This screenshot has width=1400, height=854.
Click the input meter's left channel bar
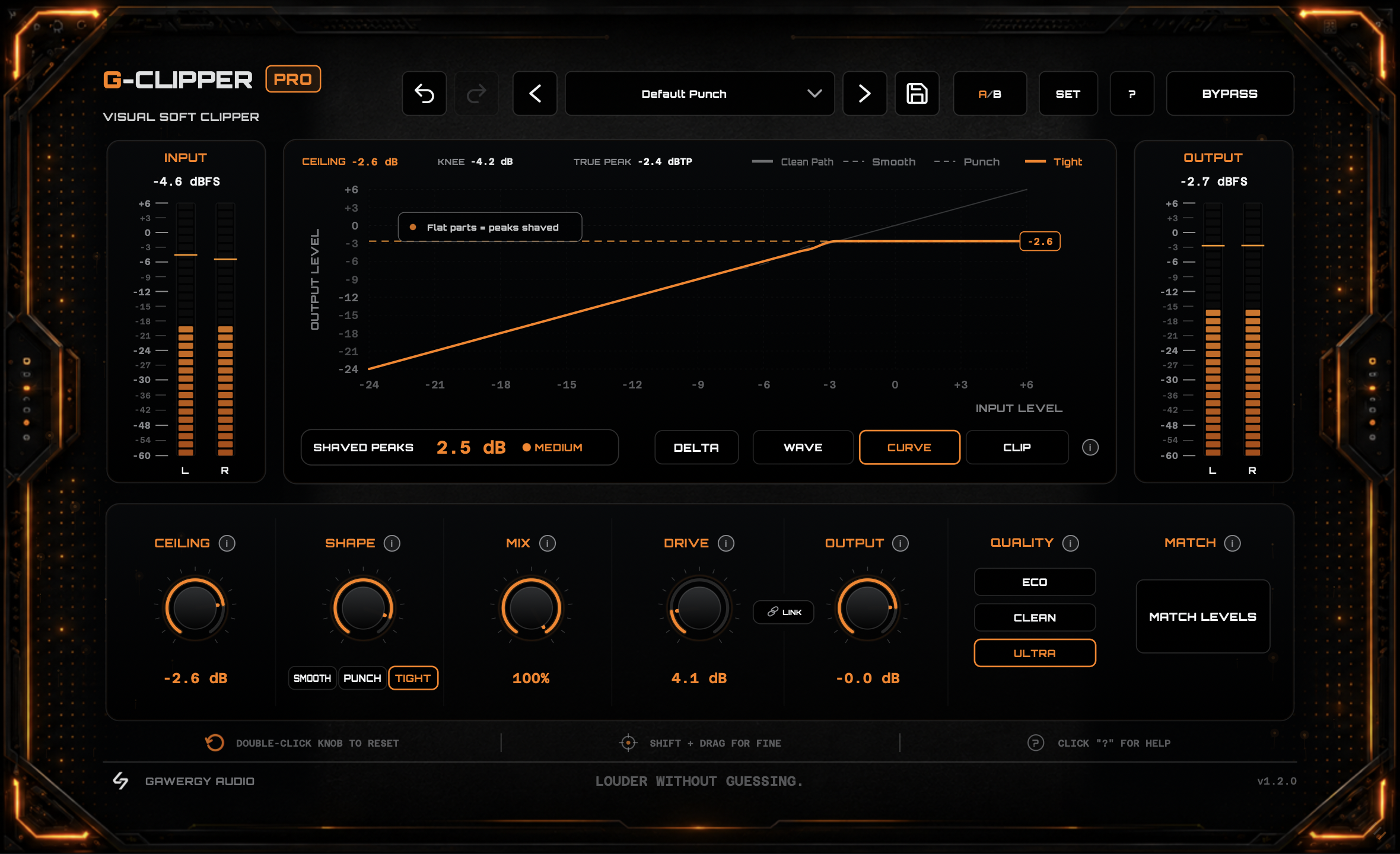coord(186,329)
